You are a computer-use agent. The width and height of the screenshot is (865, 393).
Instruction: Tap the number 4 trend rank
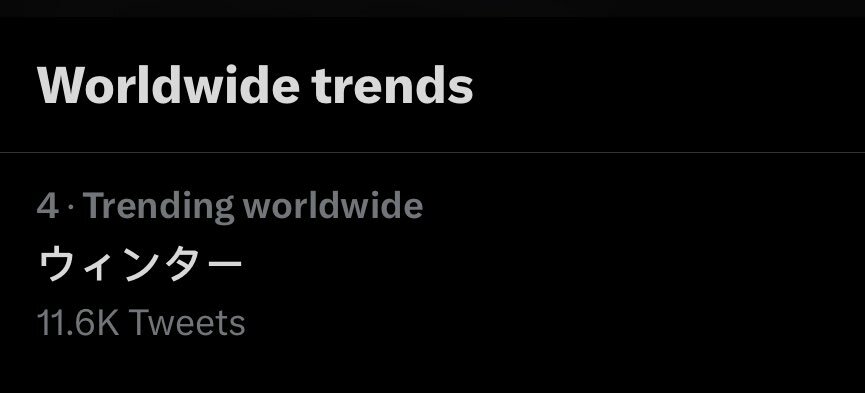(48, 206)
